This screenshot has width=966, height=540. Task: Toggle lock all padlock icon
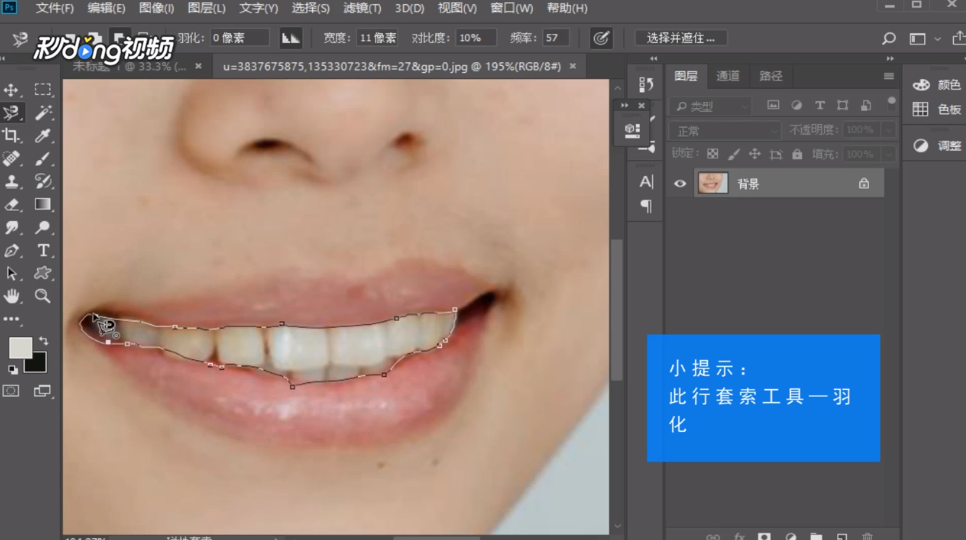pyautogui.click(x=797, y=154)
